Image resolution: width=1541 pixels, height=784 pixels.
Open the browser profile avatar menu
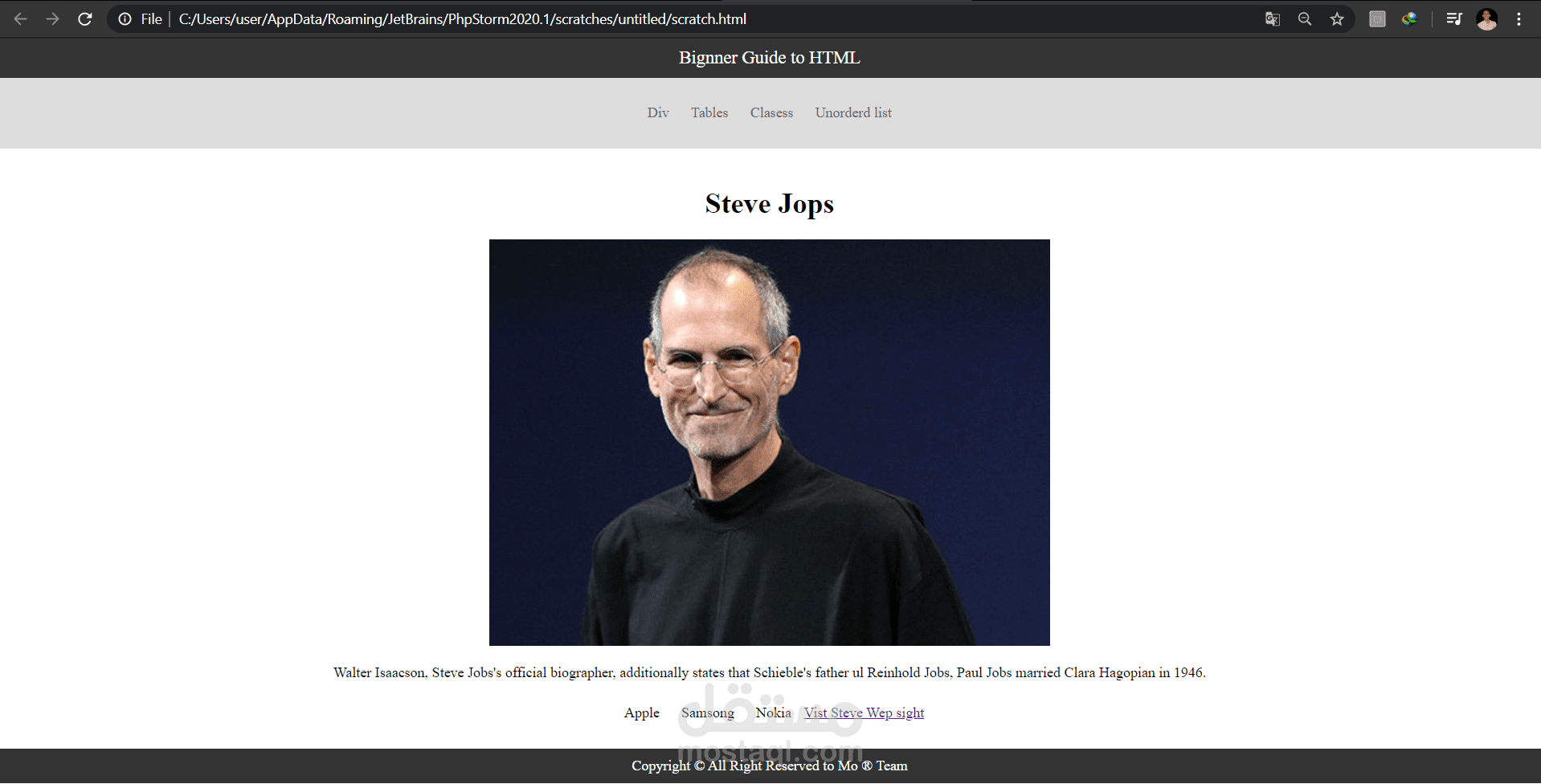[1487, 18]
